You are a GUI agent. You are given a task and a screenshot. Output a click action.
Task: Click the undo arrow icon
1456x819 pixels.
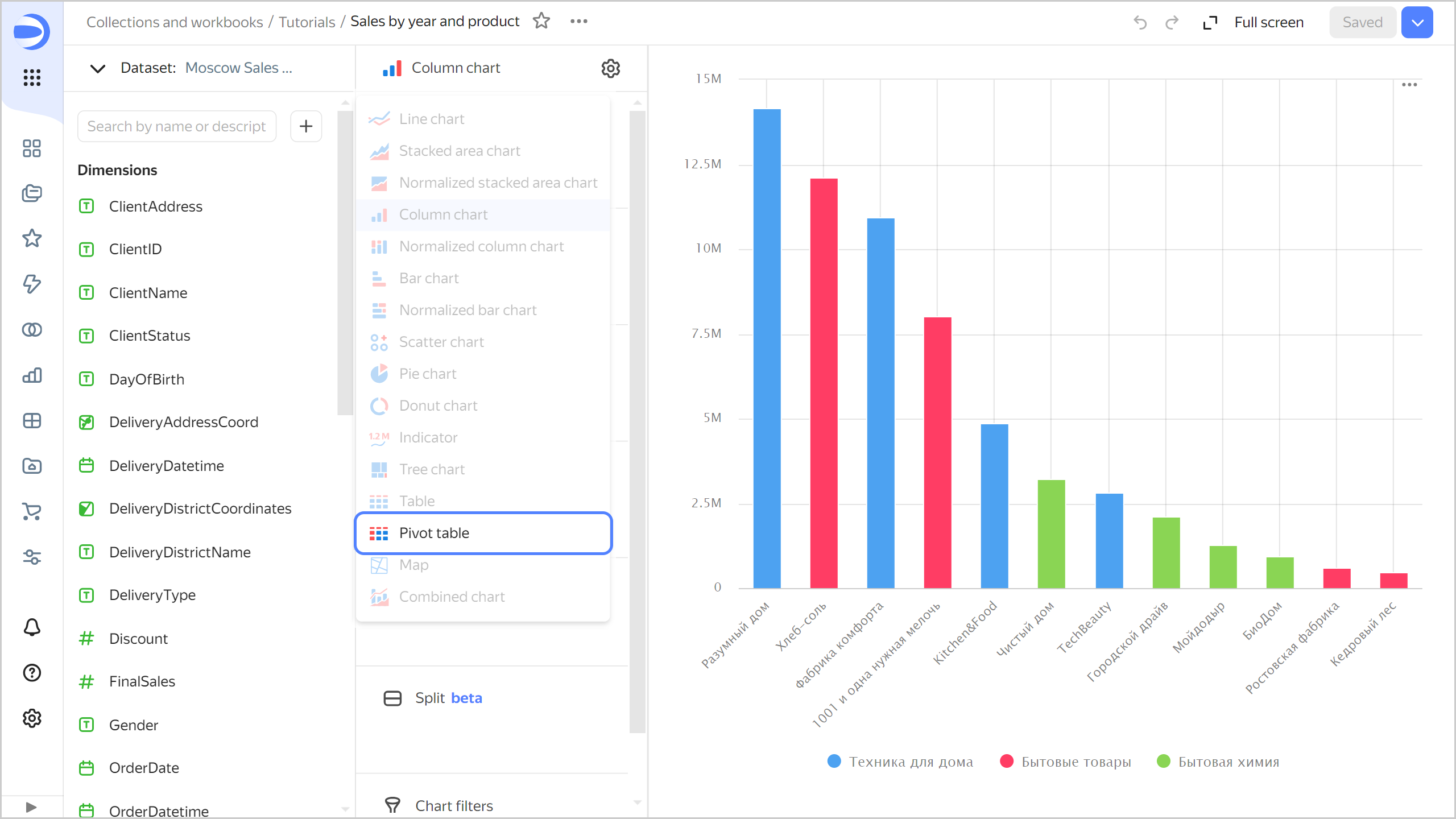[x=1140, y=22]
